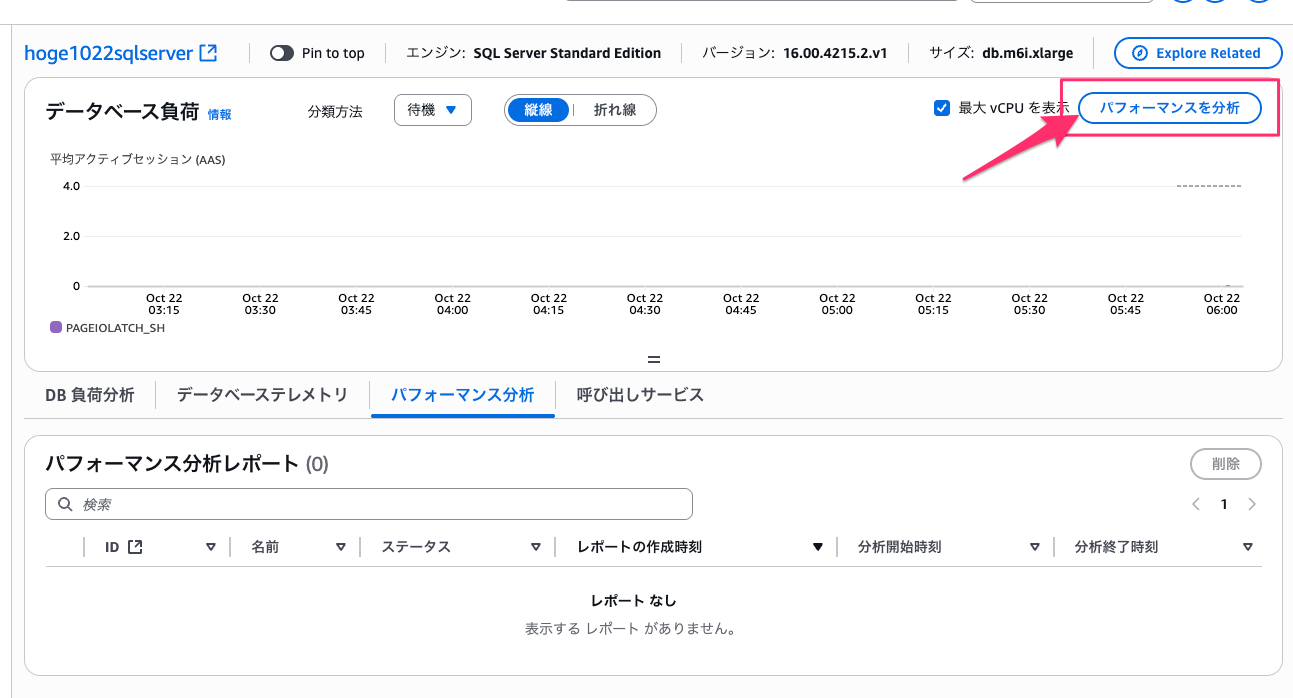Open the データベーステレメトリ tab
The height and width of the screenshot is (698, 1293).
(262, 395)
